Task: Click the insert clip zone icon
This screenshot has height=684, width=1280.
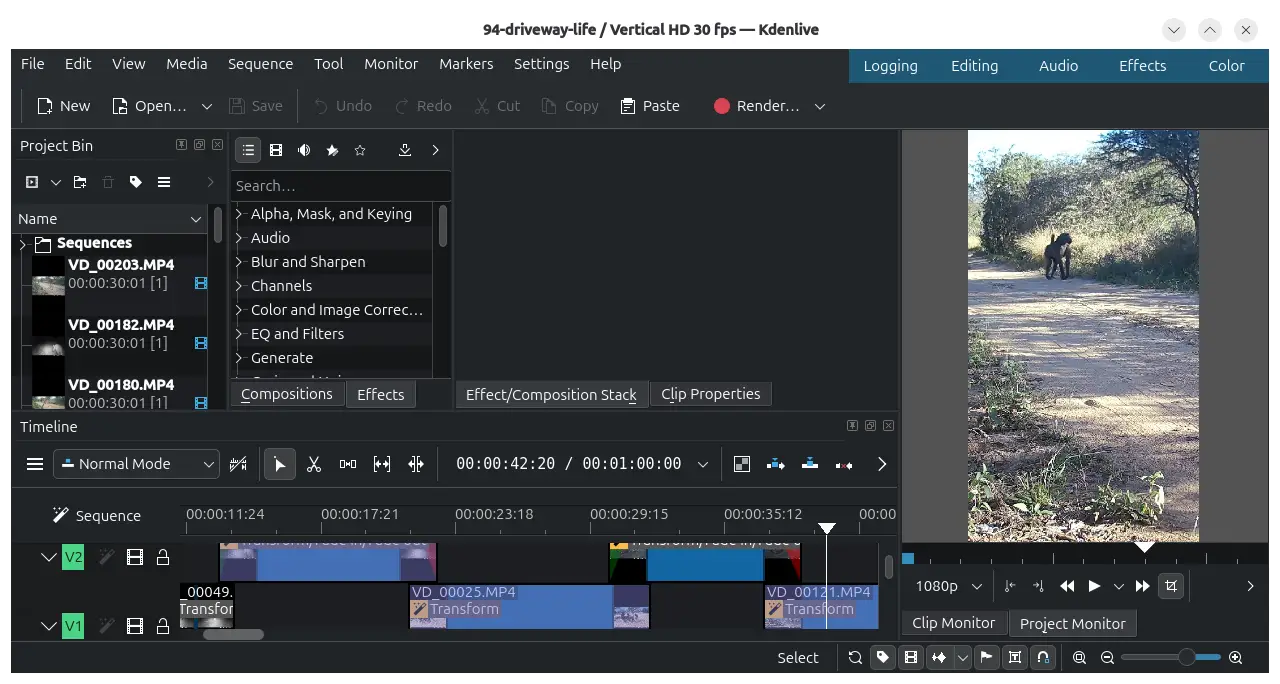Action: click(x=776, y=464)
